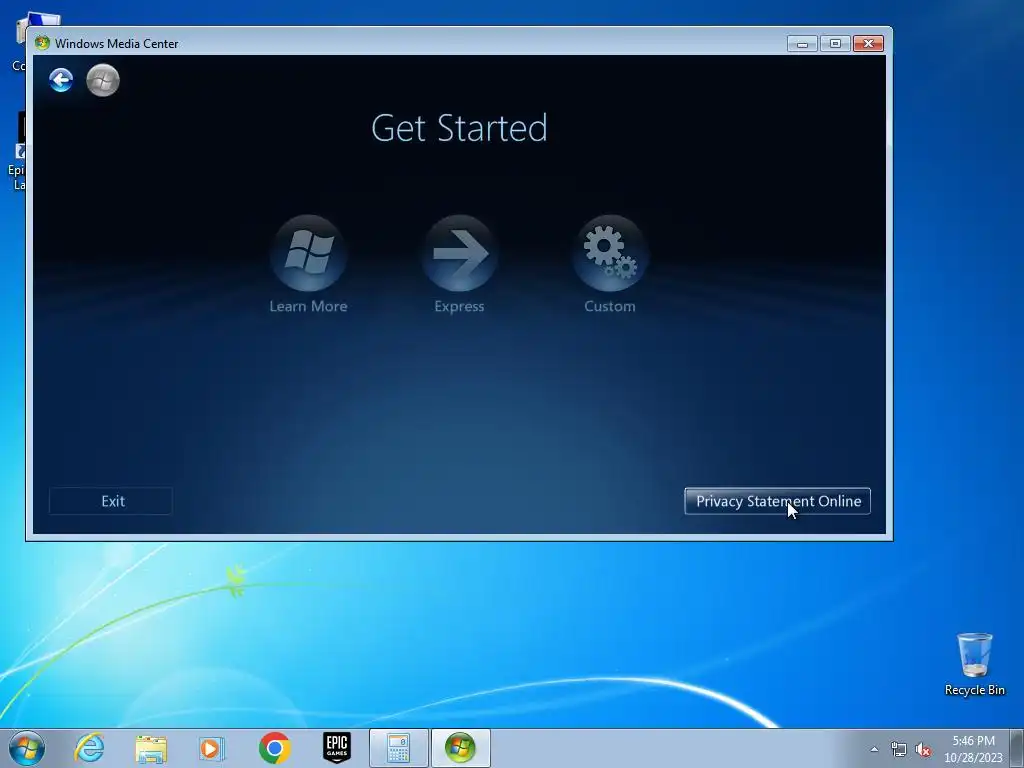
Task: Choose Custom setup with gears icon
Action: (x=610, y=264)
